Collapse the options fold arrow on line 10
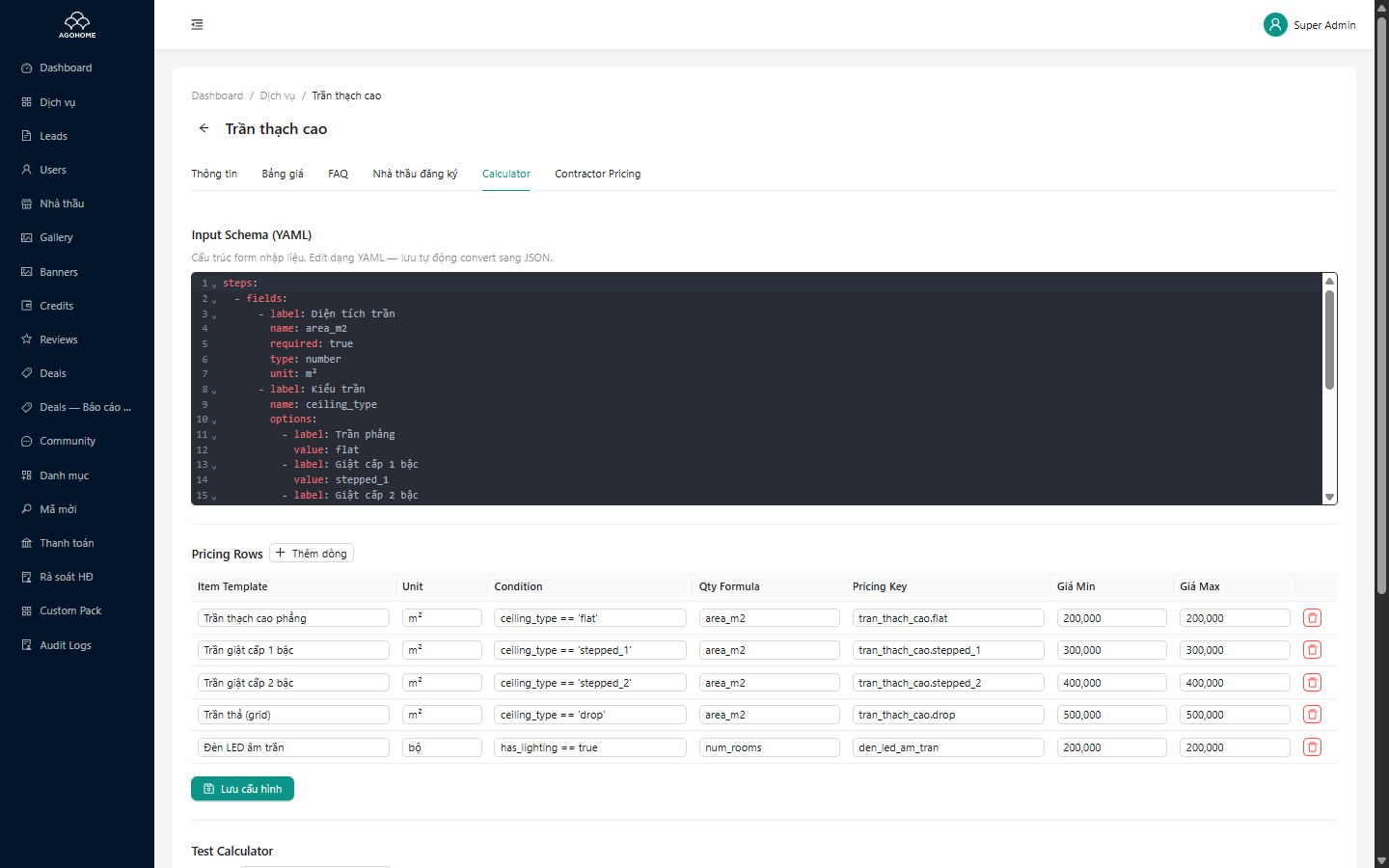The height and width of the screenshot is (868, 1389). pyautogui.click(x=214, y=420)
